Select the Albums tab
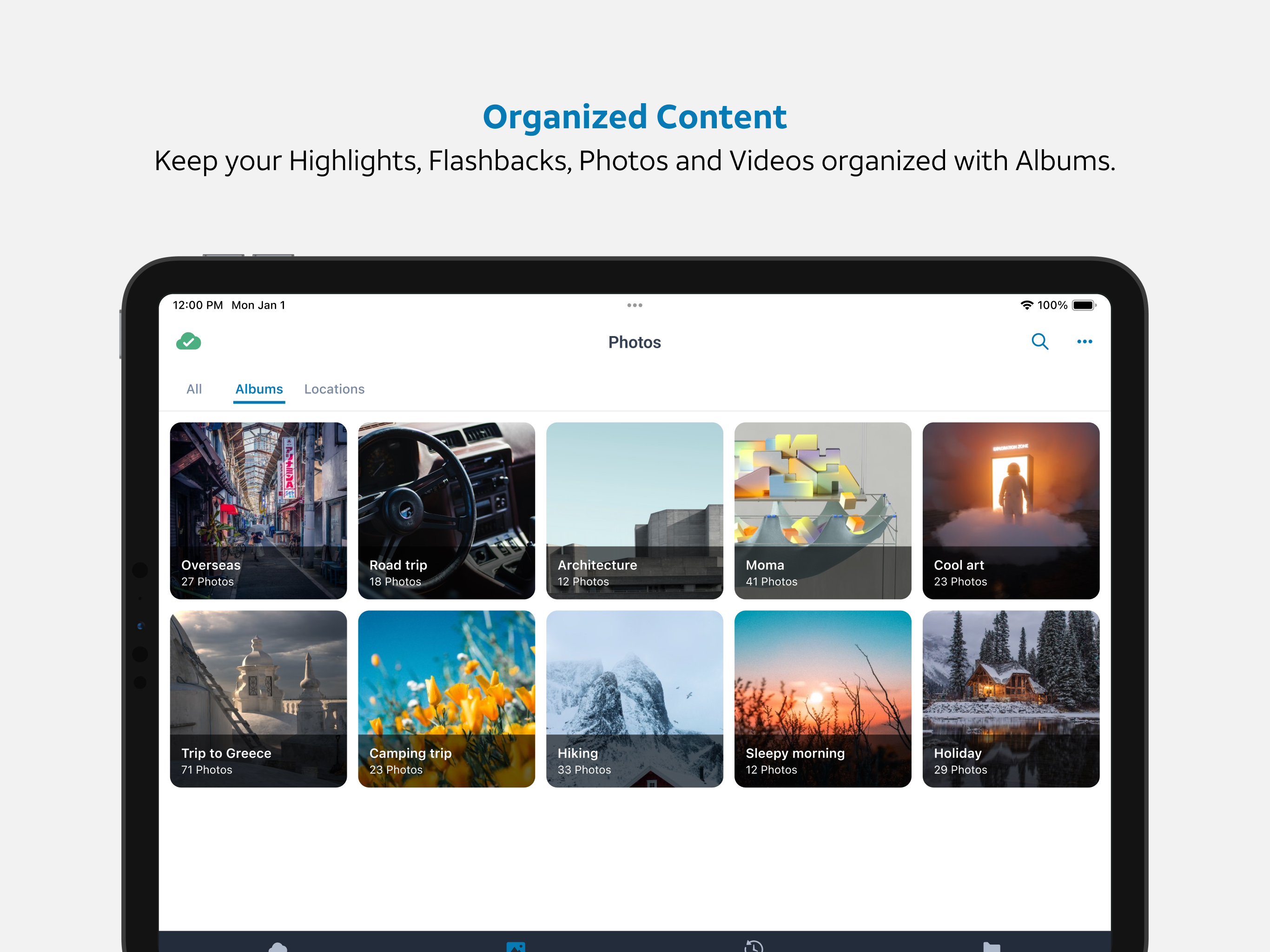 (259, 389)
